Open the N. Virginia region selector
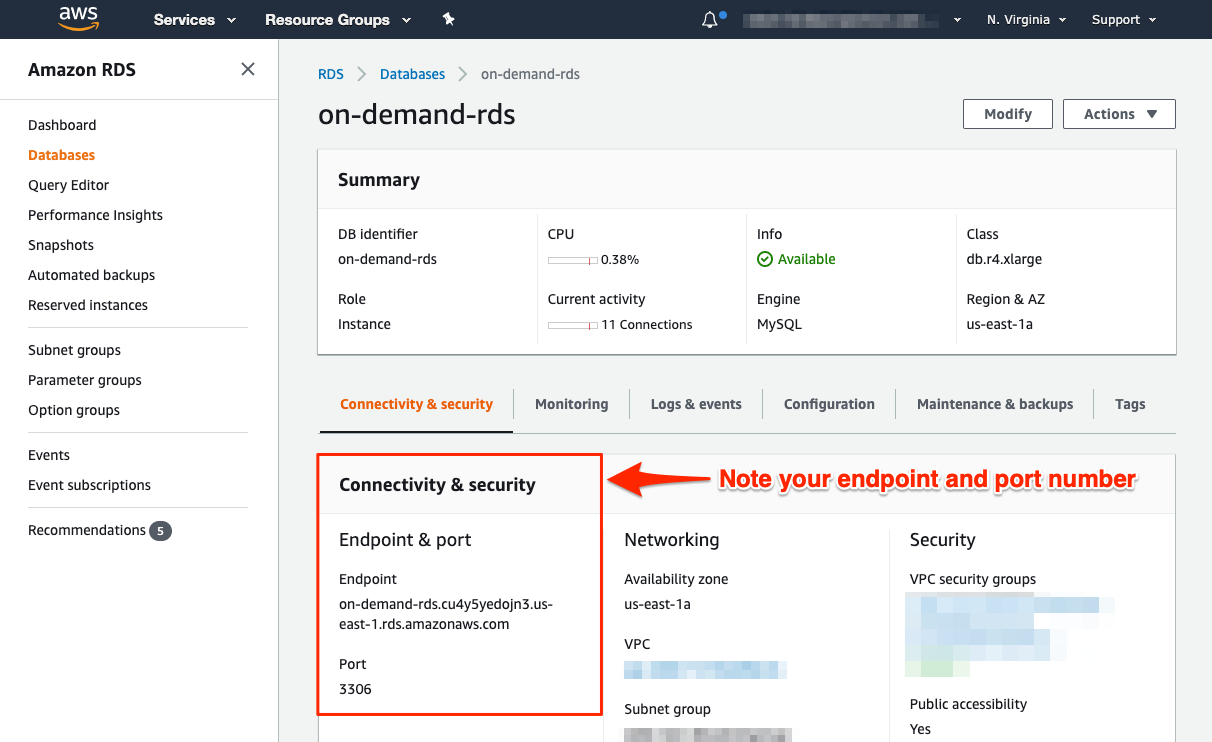Viewport: 1212px width, 742px height. 1026,20
